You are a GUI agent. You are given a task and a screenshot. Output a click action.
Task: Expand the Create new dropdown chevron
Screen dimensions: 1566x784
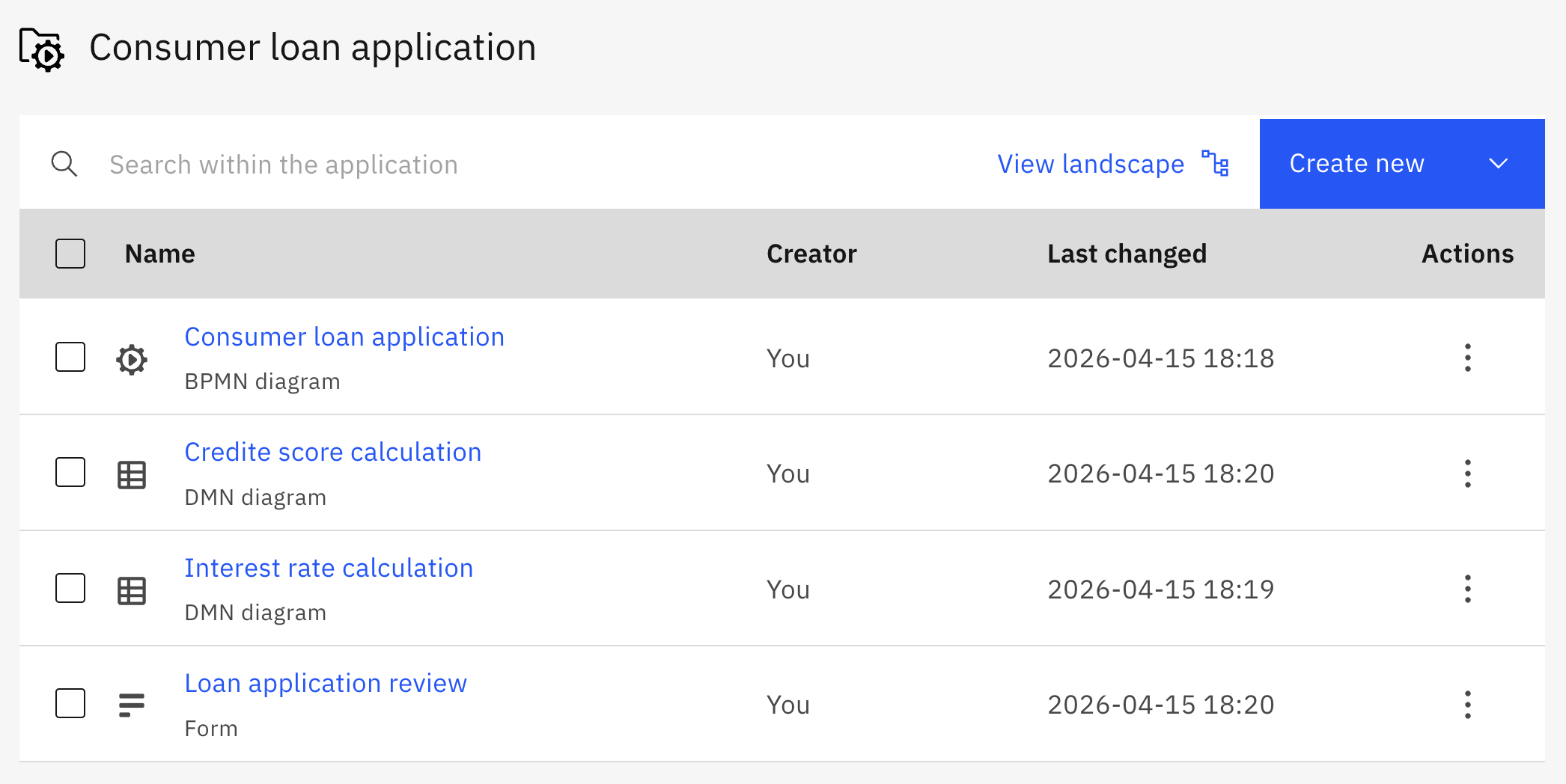click(x=1498, y=164)
